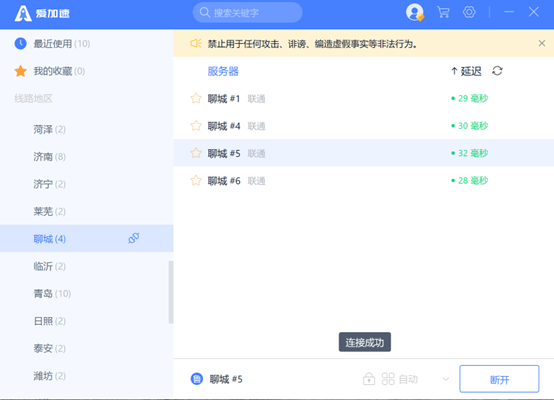Dismiss the yellow notice banner
Image resolution: width=554 pixels, height=400 pixels.
click(542, 43)
